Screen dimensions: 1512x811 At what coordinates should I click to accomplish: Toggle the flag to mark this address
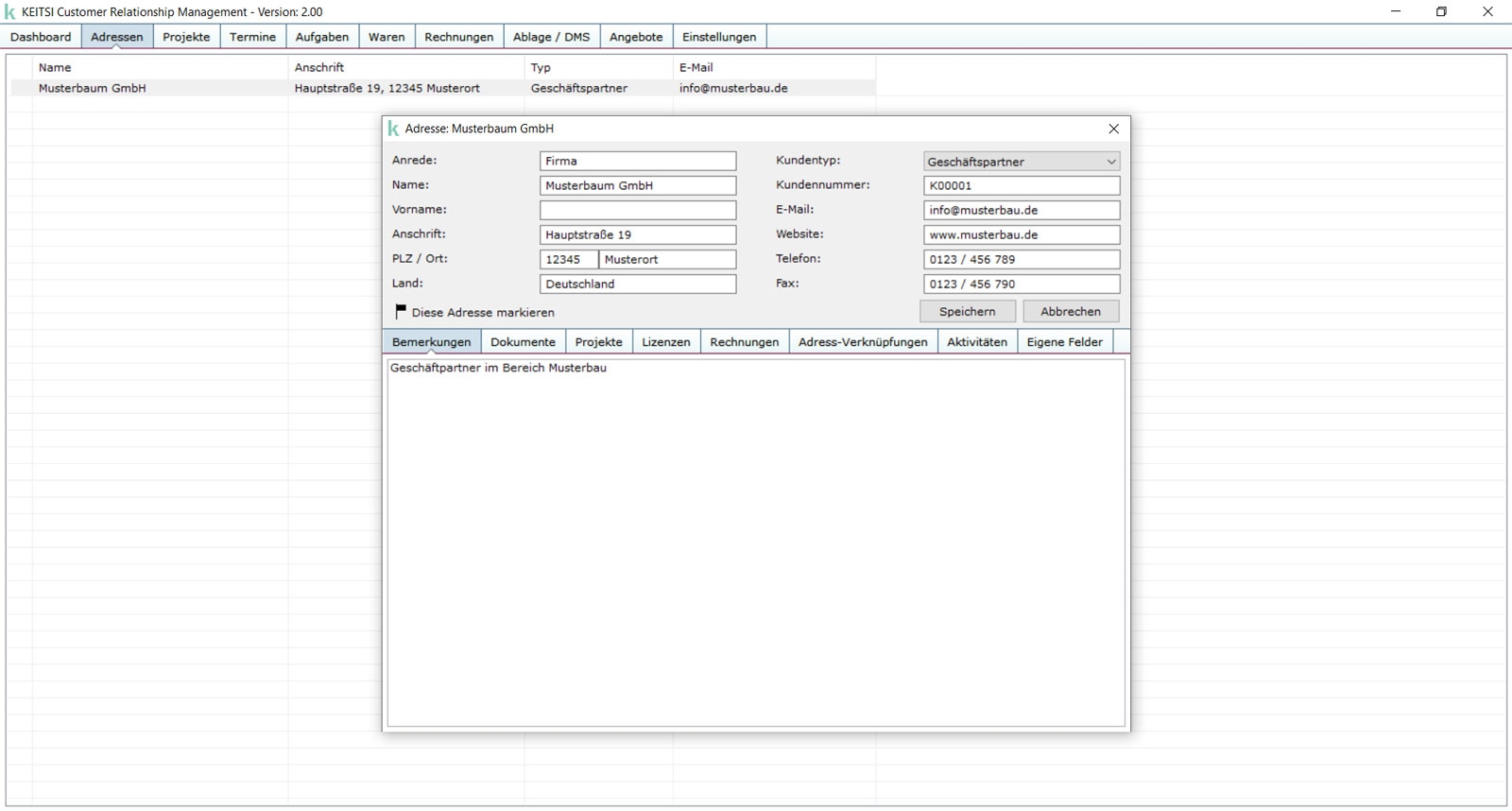[400, 311]
